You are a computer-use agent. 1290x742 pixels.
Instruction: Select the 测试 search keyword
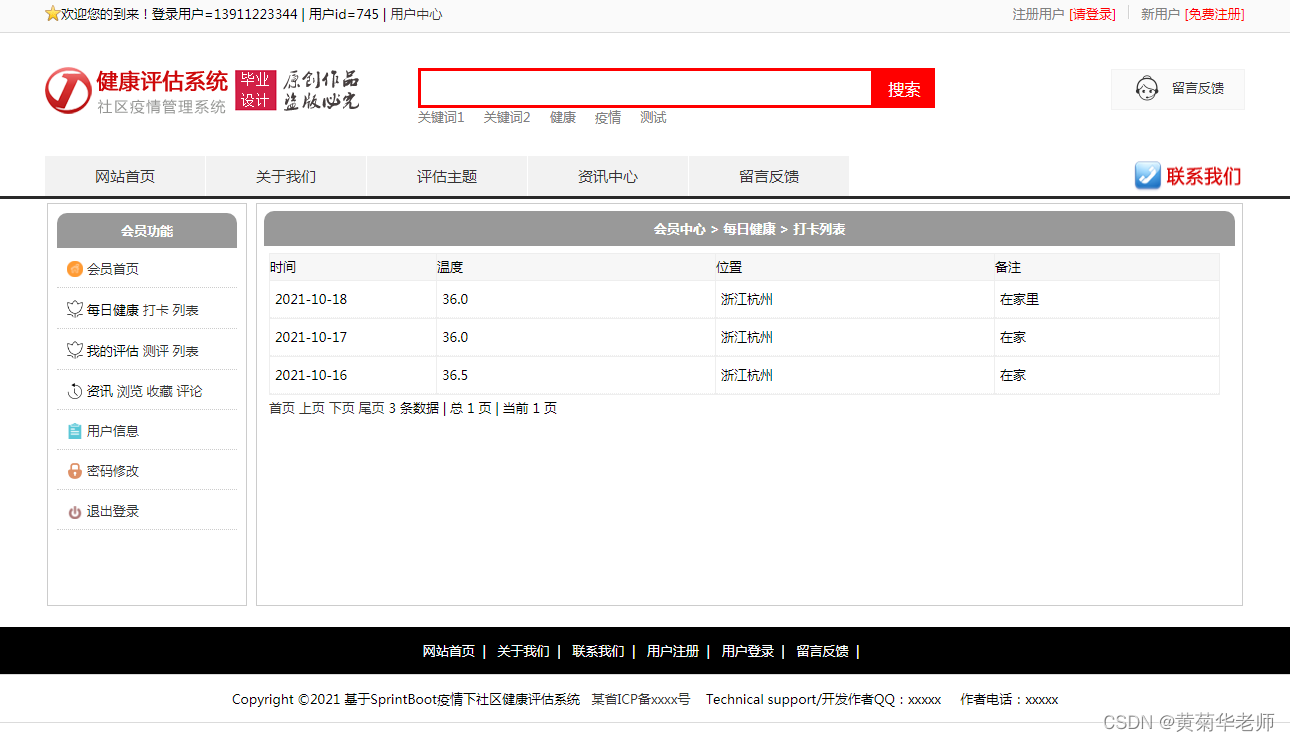(x=653, y=118)
